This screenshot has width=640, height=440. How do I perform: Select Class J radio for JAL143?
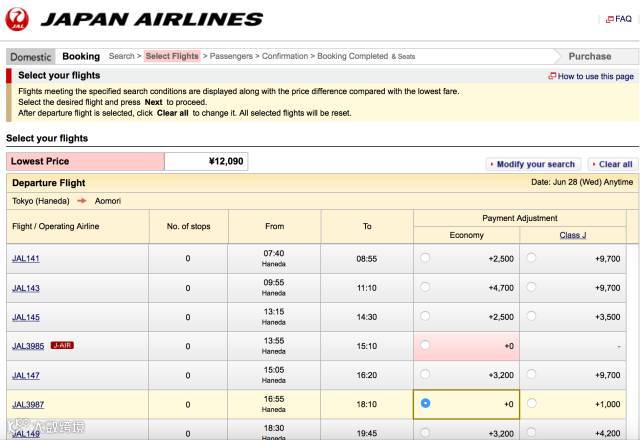[531, 287]
